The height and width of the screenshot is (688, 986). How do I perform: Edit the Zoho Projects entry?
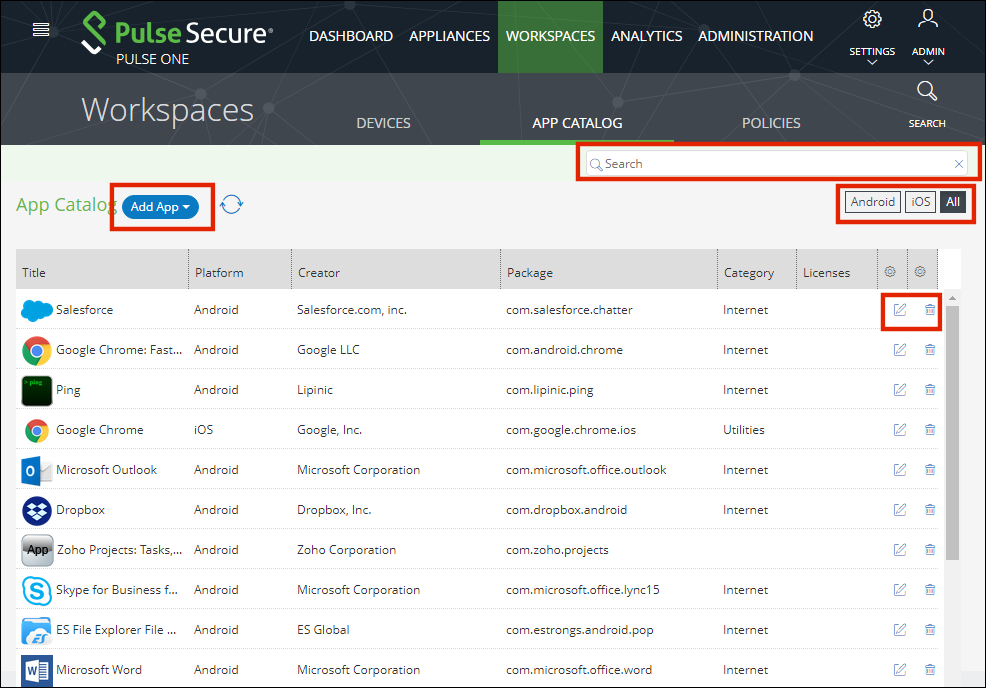(900, 550)
